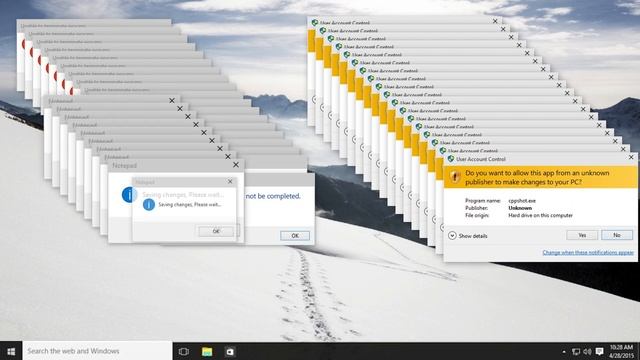Focus the Search the web and Windows box
The width and height of the screenshot is (640, 360).
tap(98, 351)
